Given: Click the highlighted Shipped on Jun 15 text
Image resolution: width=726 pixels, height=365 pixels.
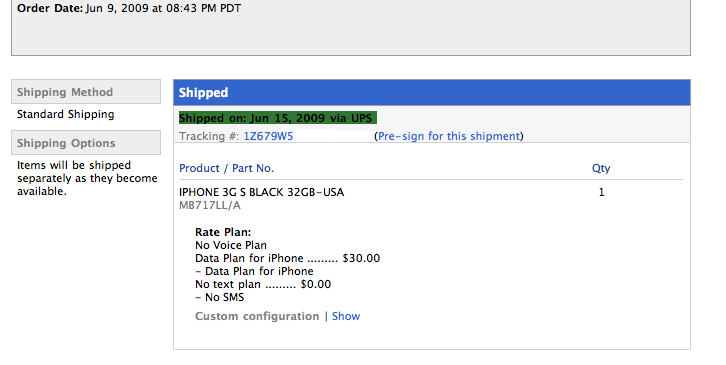Looking at the screenshot, I should coord(278,118).
